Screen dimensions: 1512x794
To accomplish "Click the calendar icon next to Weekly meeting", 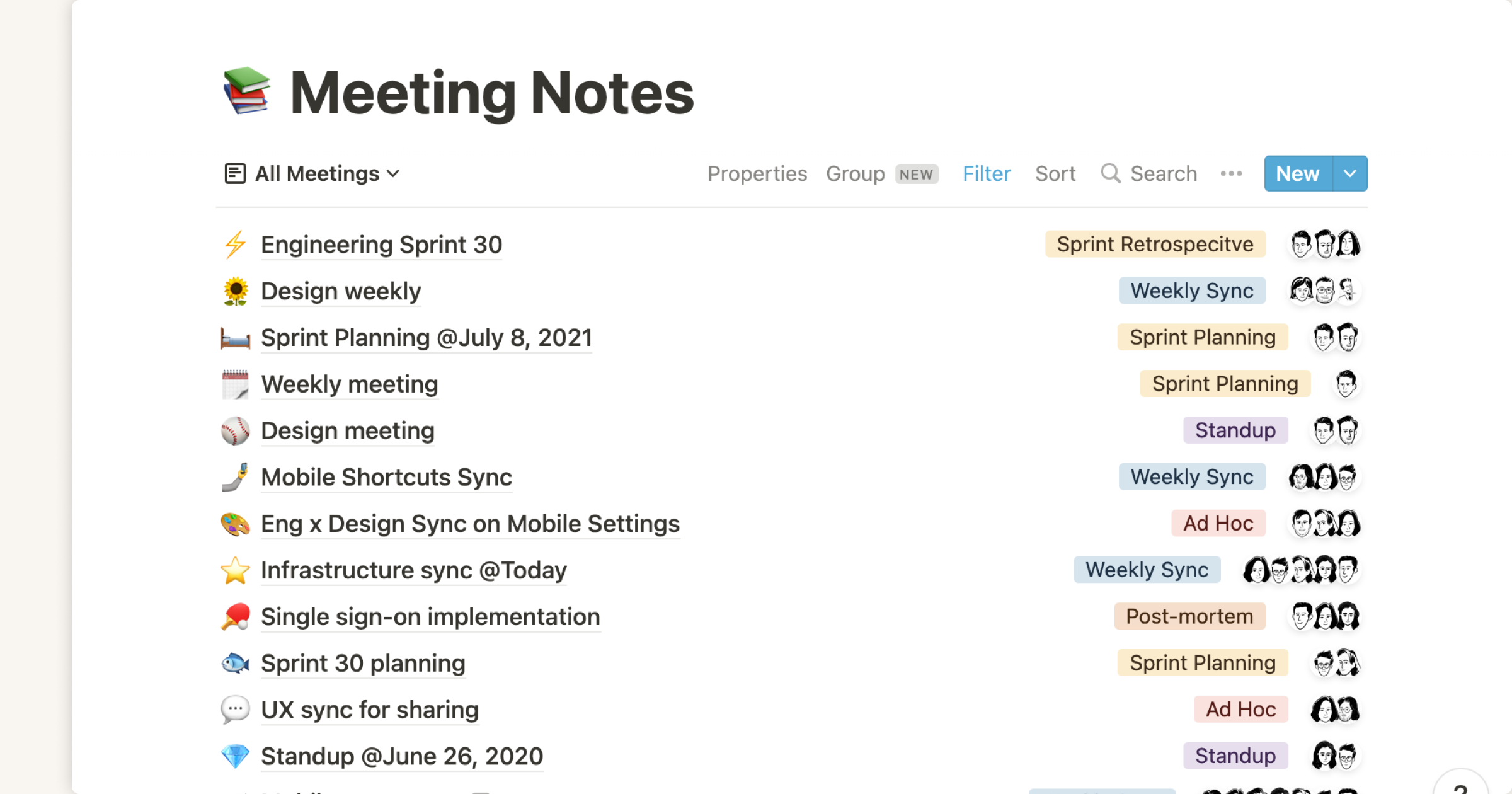I will pyautogui.click(x=236, y=384).
